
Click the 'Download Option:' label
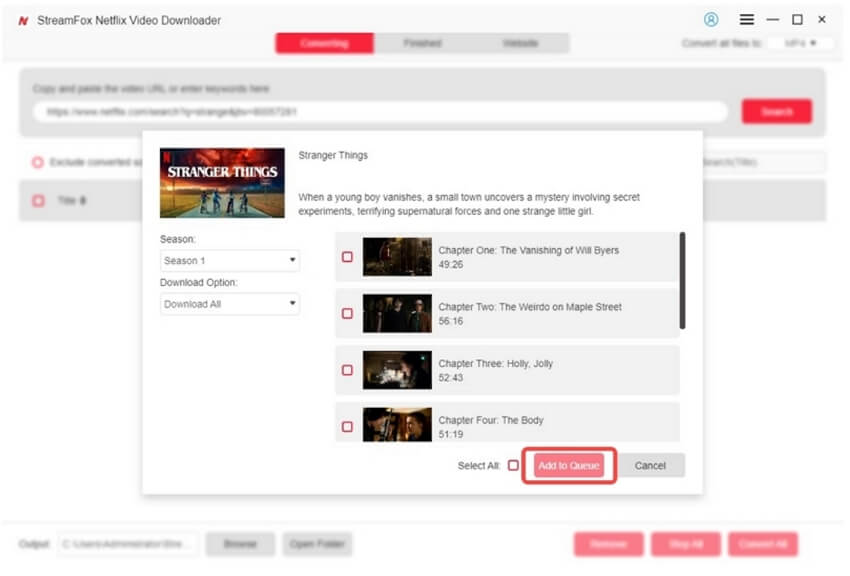pos(198,282)
